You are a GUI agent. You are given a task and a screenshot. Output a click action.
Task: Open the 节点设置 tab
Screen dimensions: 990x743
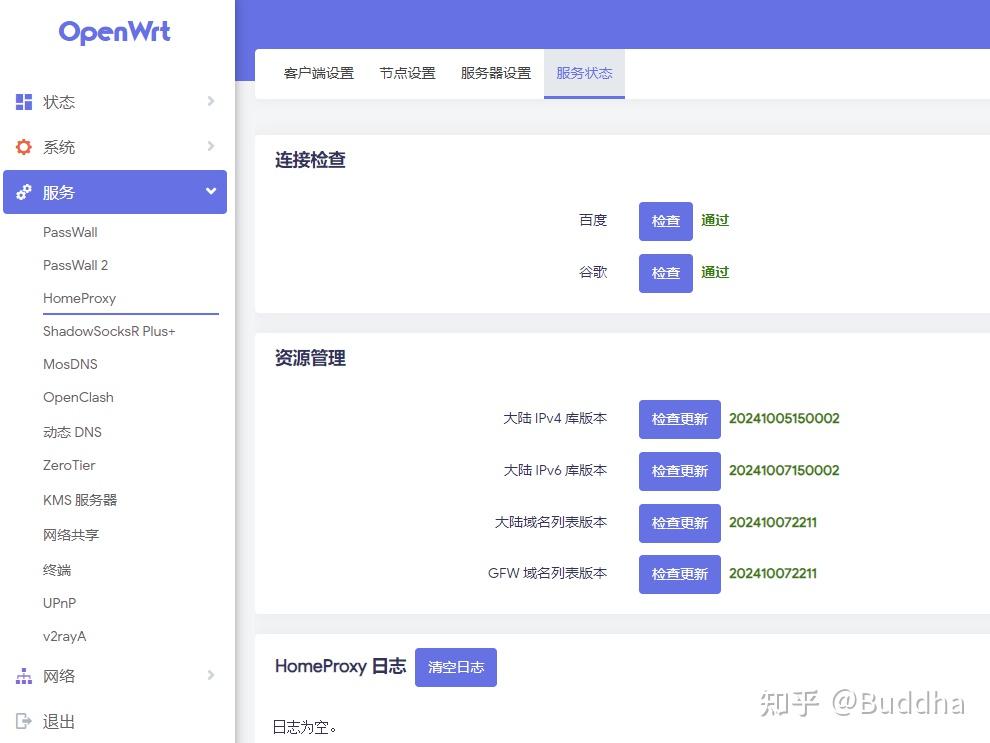coord(407,72)
